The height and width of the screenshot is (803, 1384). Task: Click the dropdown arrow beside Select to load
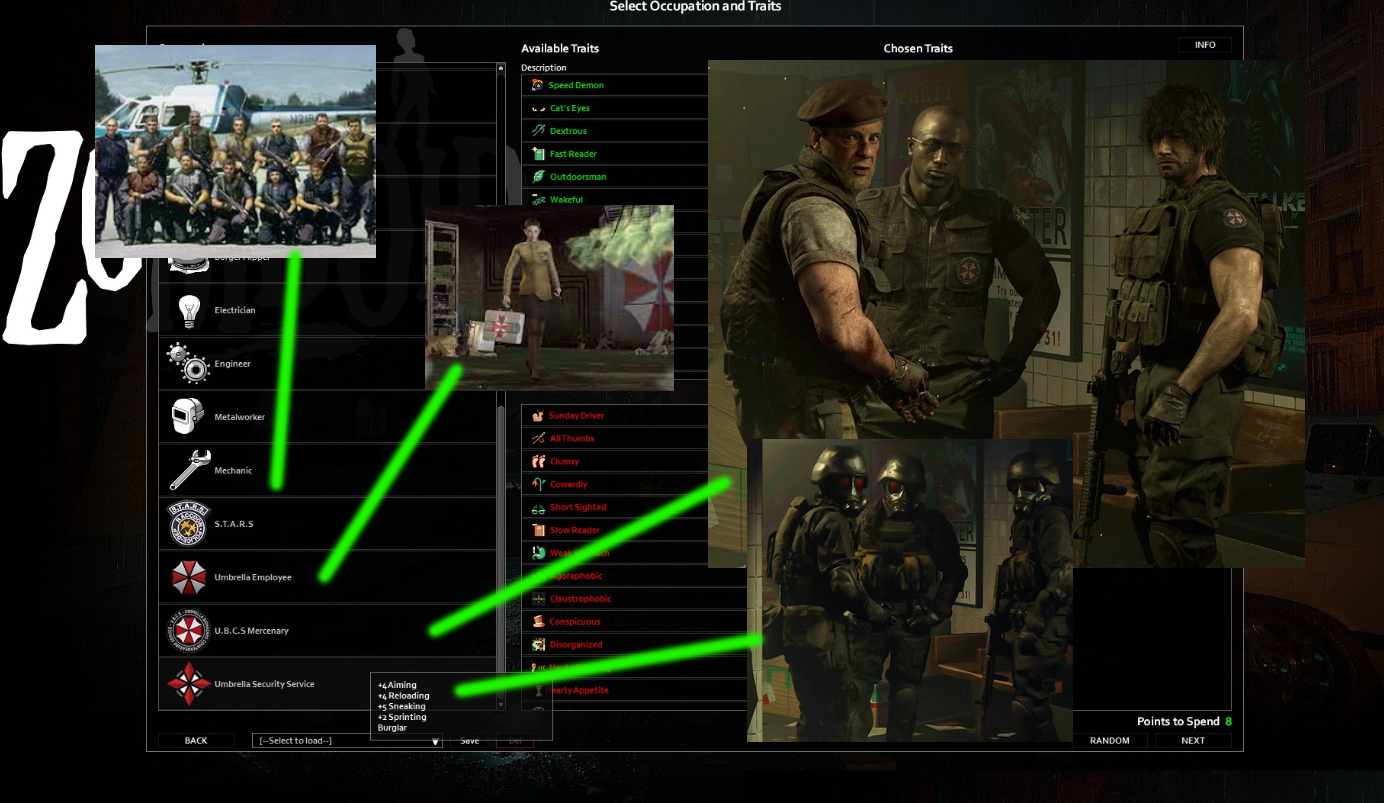435,741
